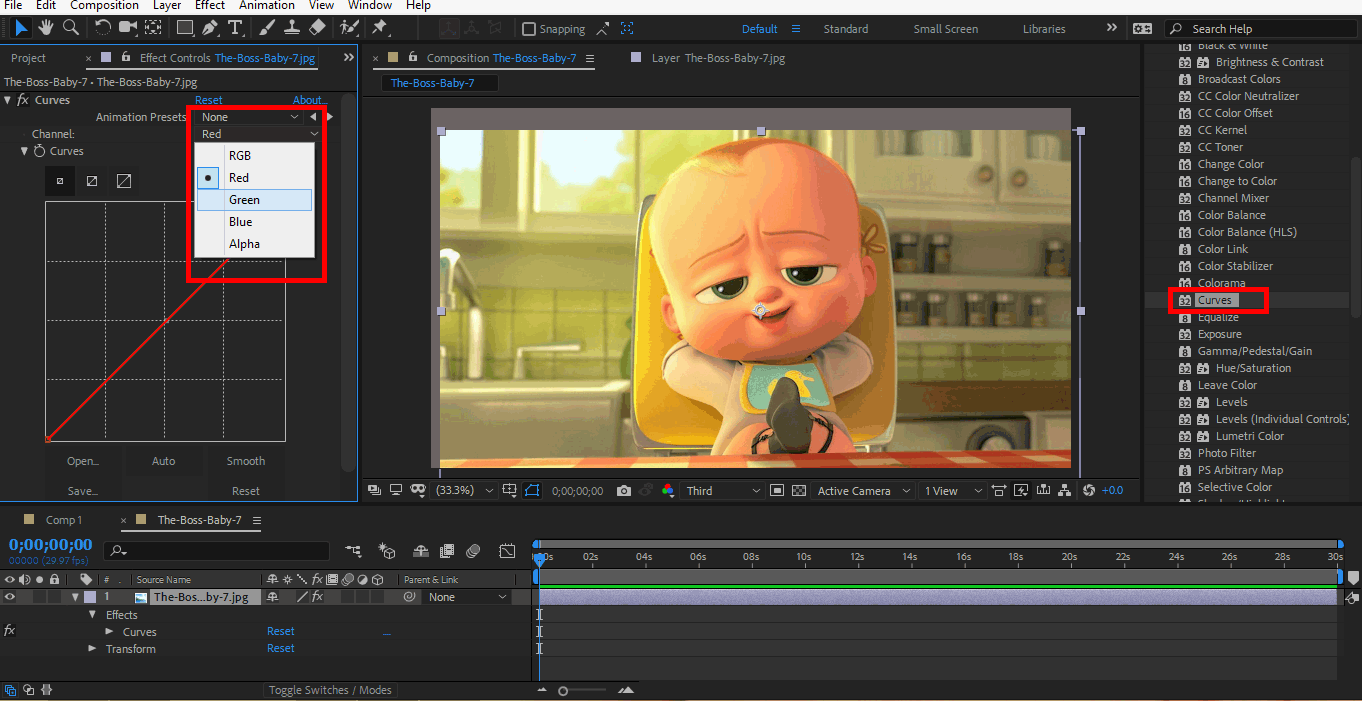Viewport: 1362px width, 701px height.
Task: Expand the Transform property group
Action: pyautogui.click(x=93, y=649)
